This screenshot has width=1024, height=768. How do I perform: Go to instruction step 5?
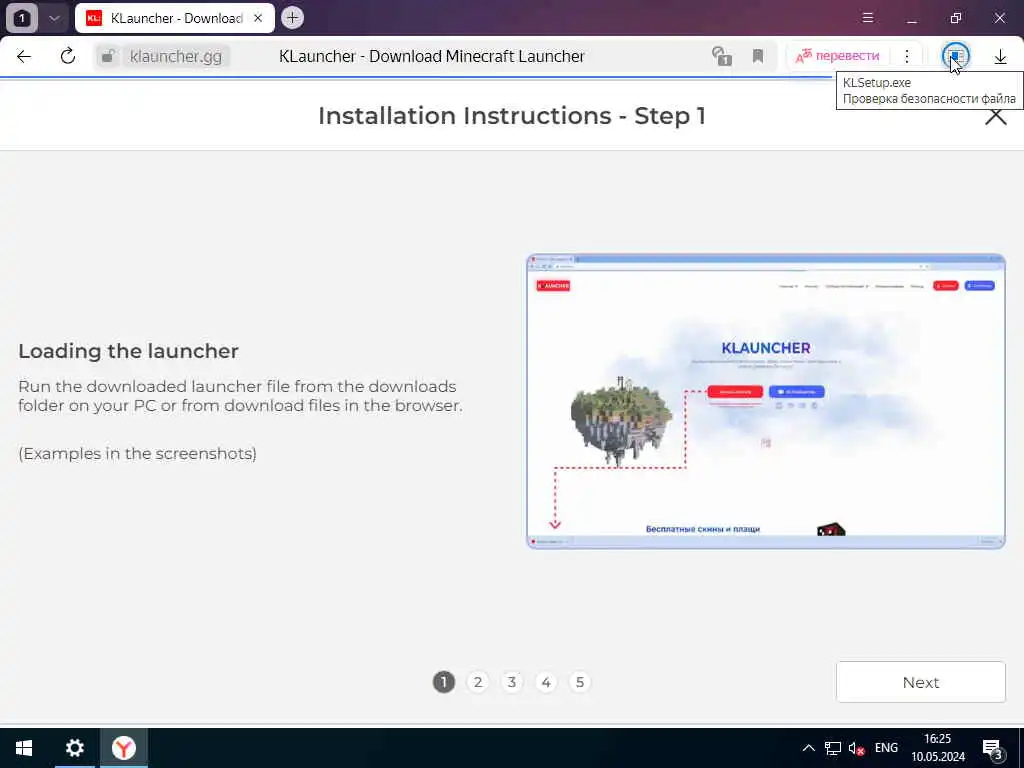coord(580,682)
